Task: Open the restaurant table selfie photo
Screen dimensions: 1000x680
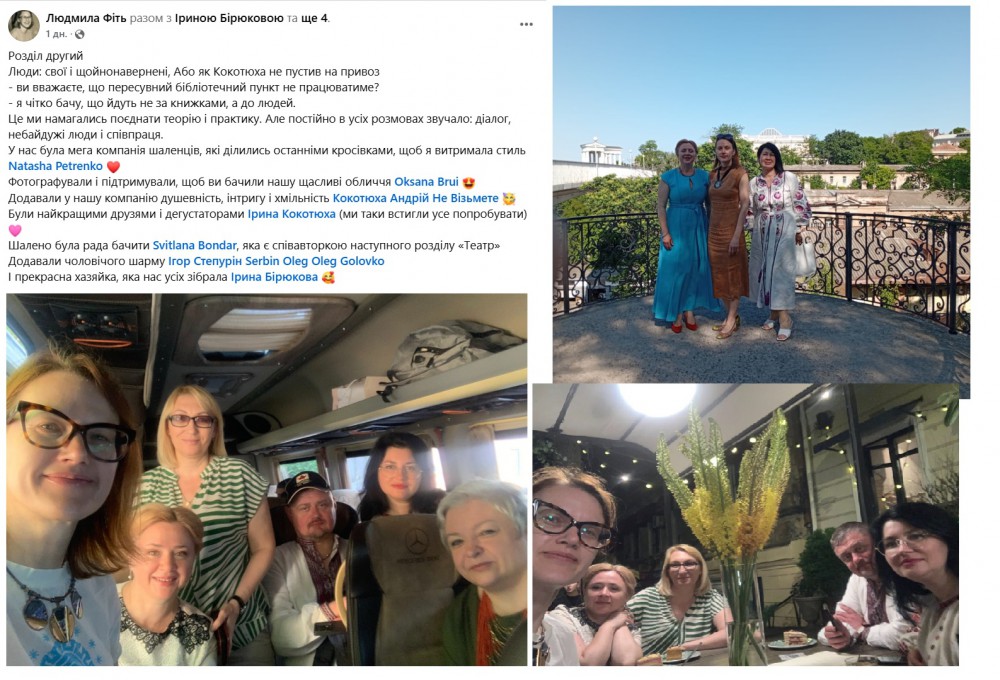Action: coord(746,524)
